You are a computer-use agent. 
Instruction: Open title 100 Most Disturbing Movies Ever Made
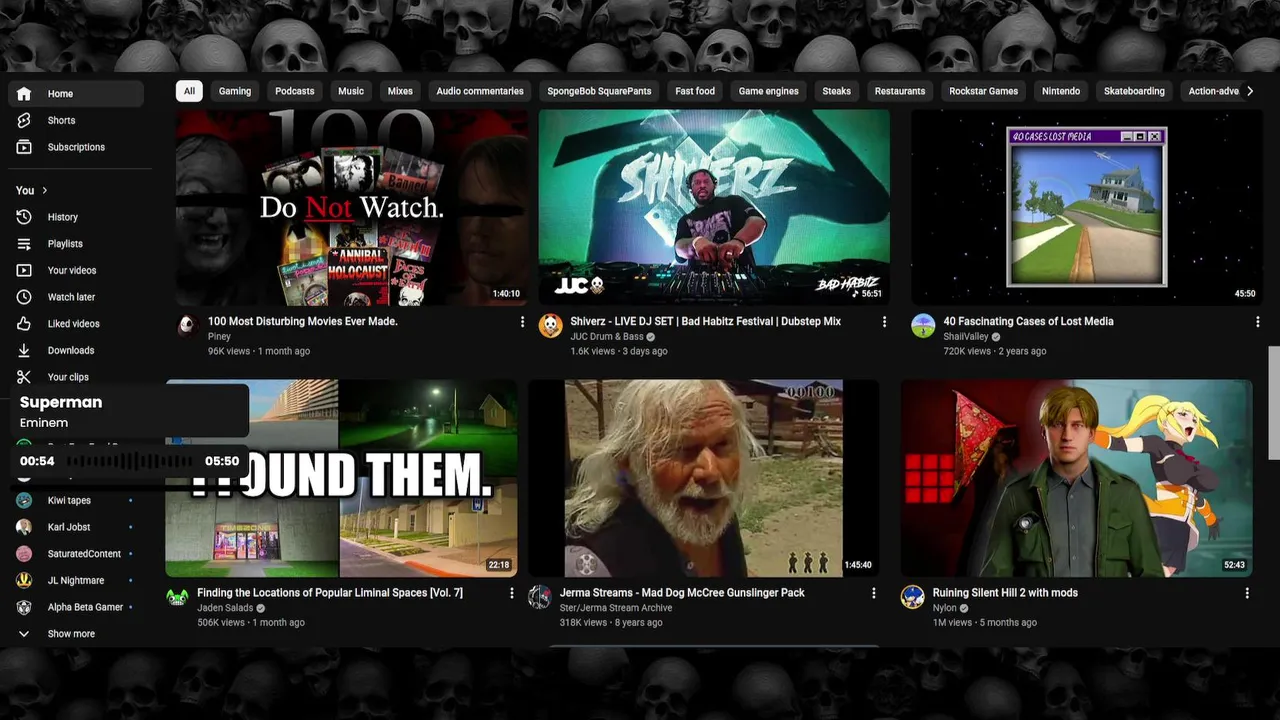coord(303,322)
